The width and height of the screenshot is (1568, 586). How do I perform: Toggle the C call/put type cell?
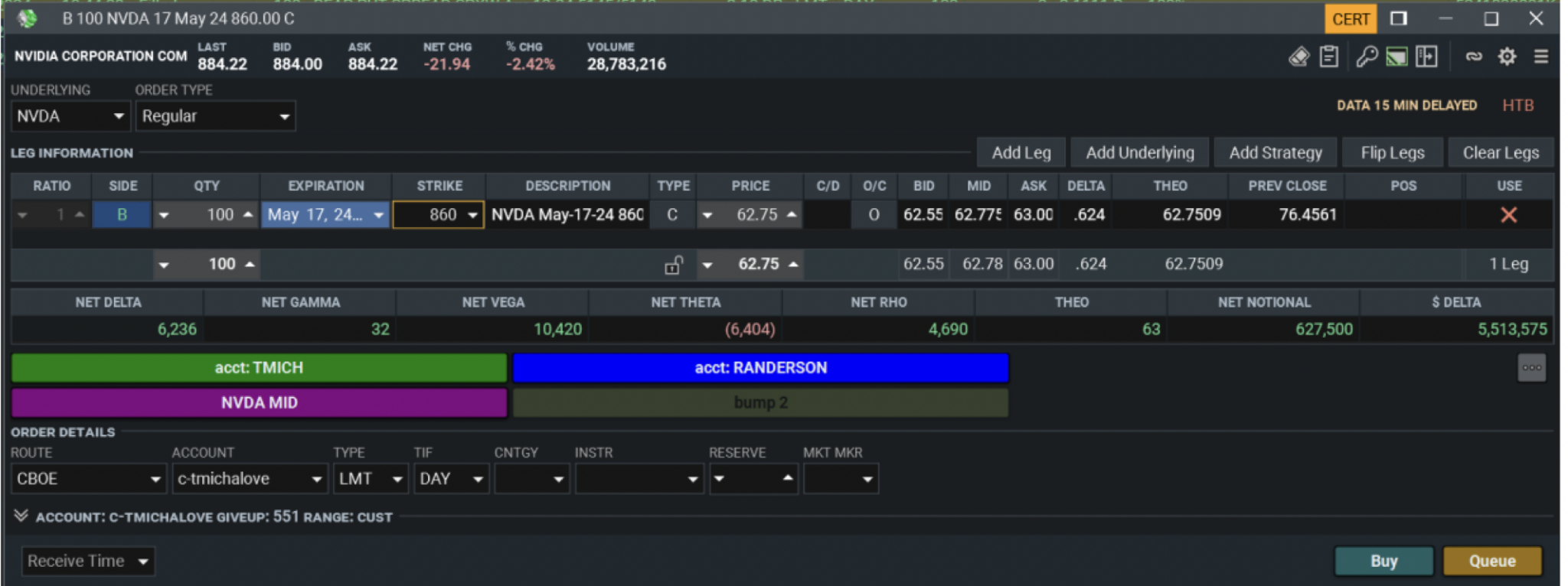coord(672,215)
